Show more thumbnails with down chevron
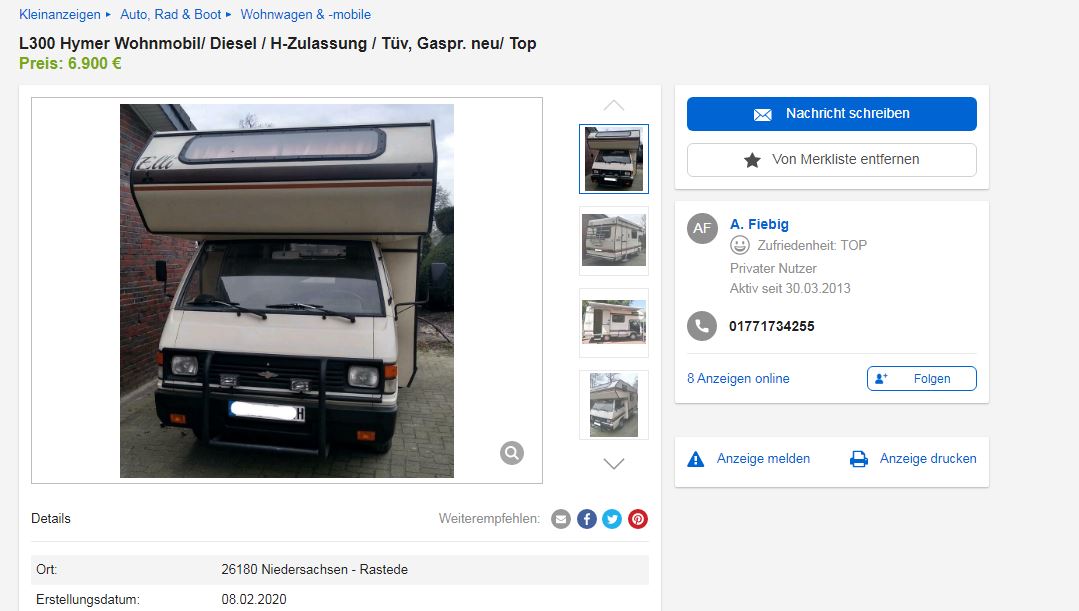The width and height of the screenshot is (1079, 611). click(614, 463)
